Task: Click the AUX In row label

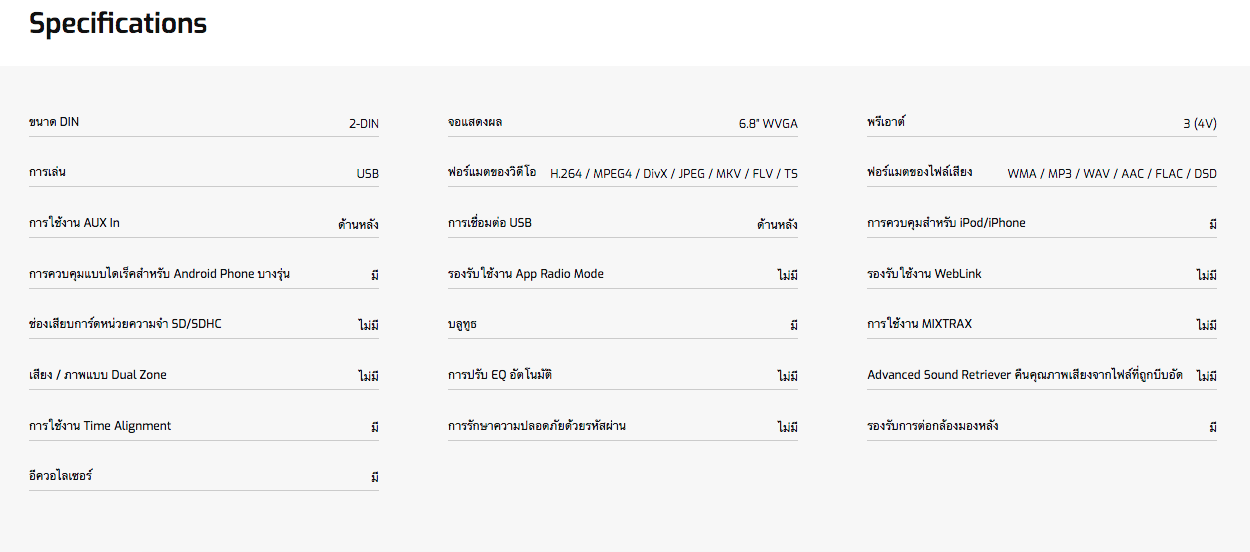Action: click(74, 223)
